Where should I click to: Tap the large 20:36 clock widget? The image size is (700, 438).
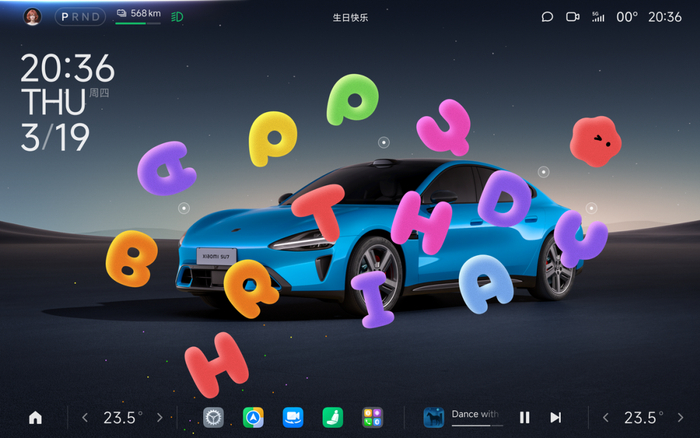click(67, 68)
